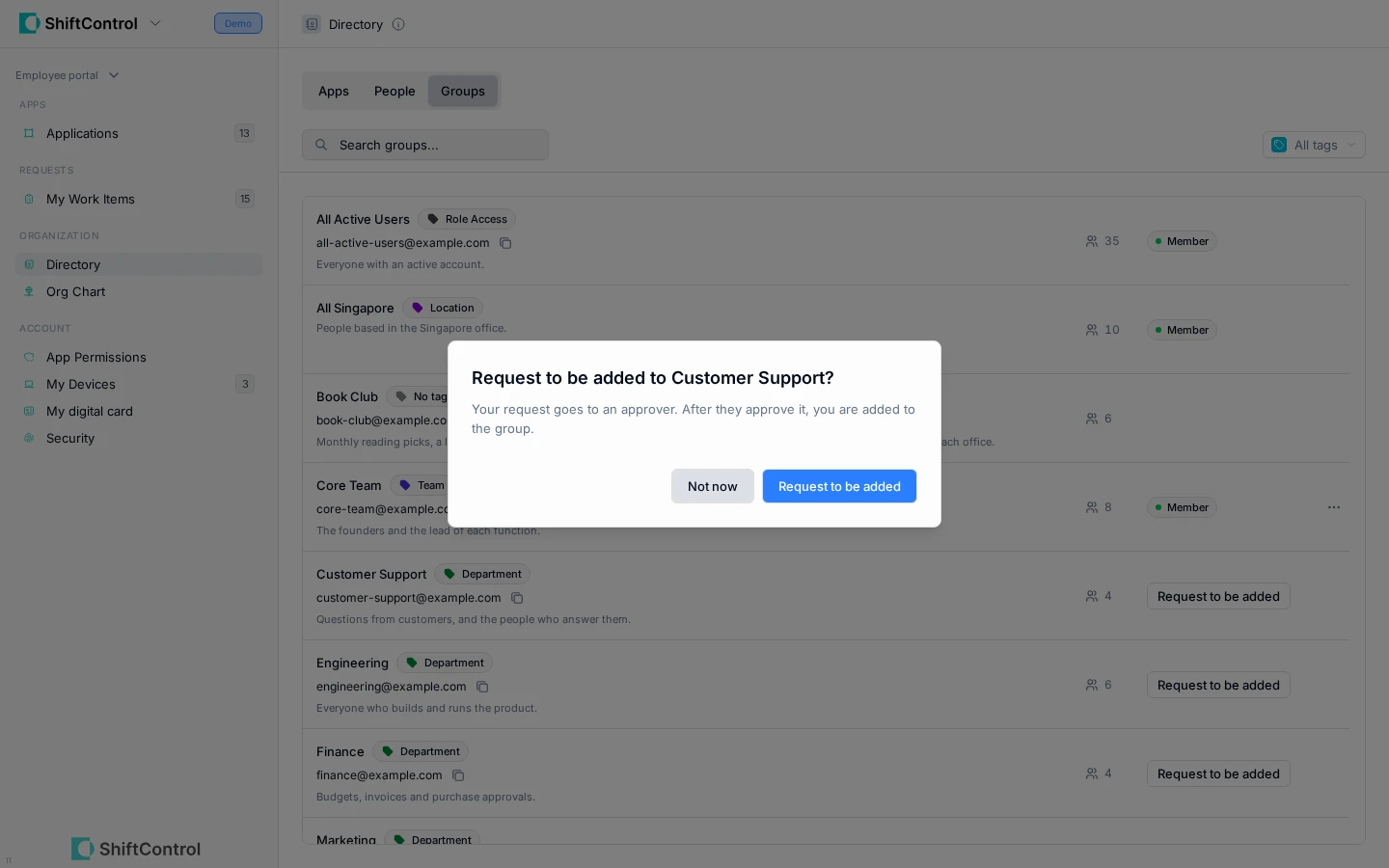
Task: Open the Employee portal dropdown
Action: click(x=68, y=75)
